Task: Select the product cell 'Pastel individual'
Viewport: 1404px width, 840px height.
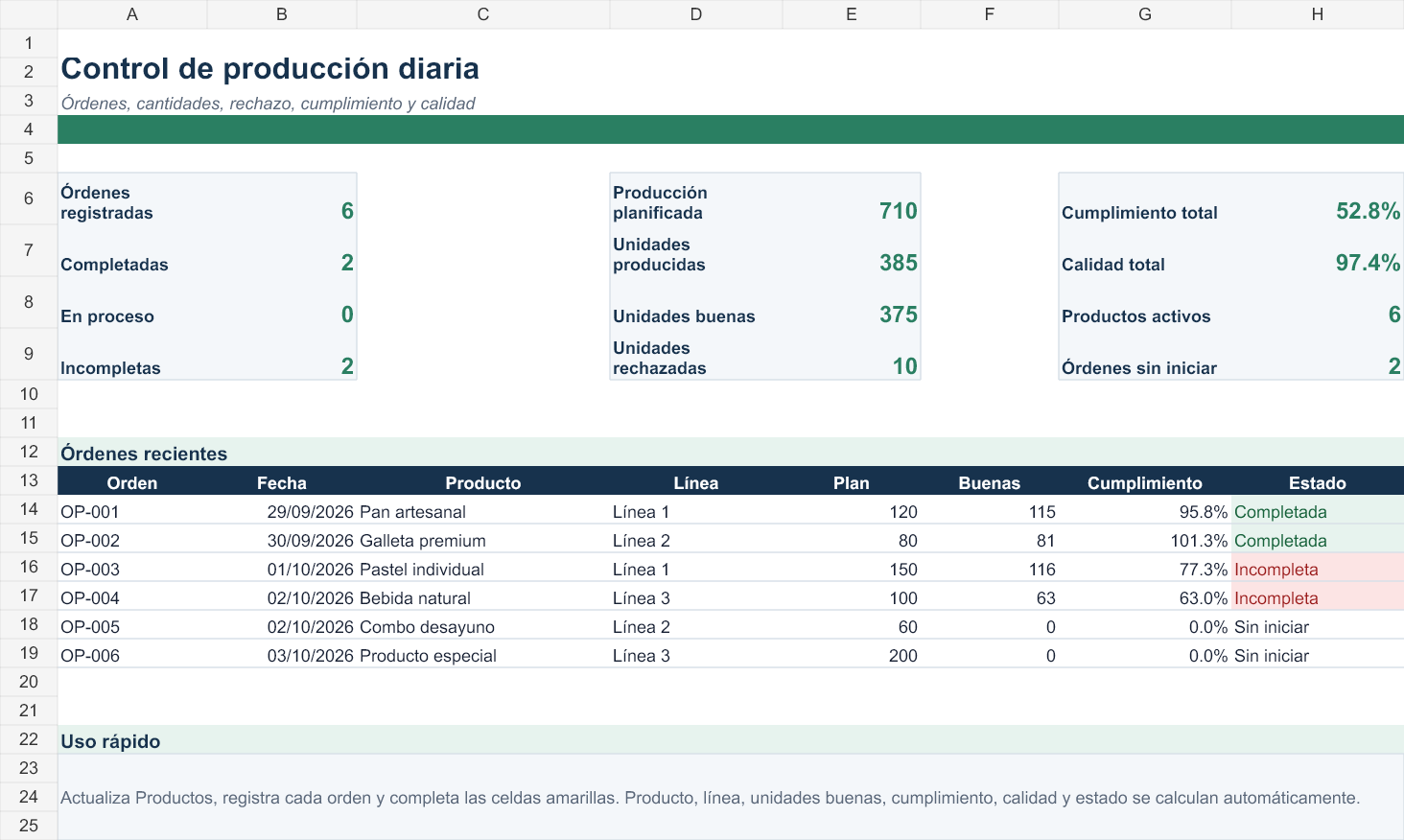Action: tap(483, 567)
